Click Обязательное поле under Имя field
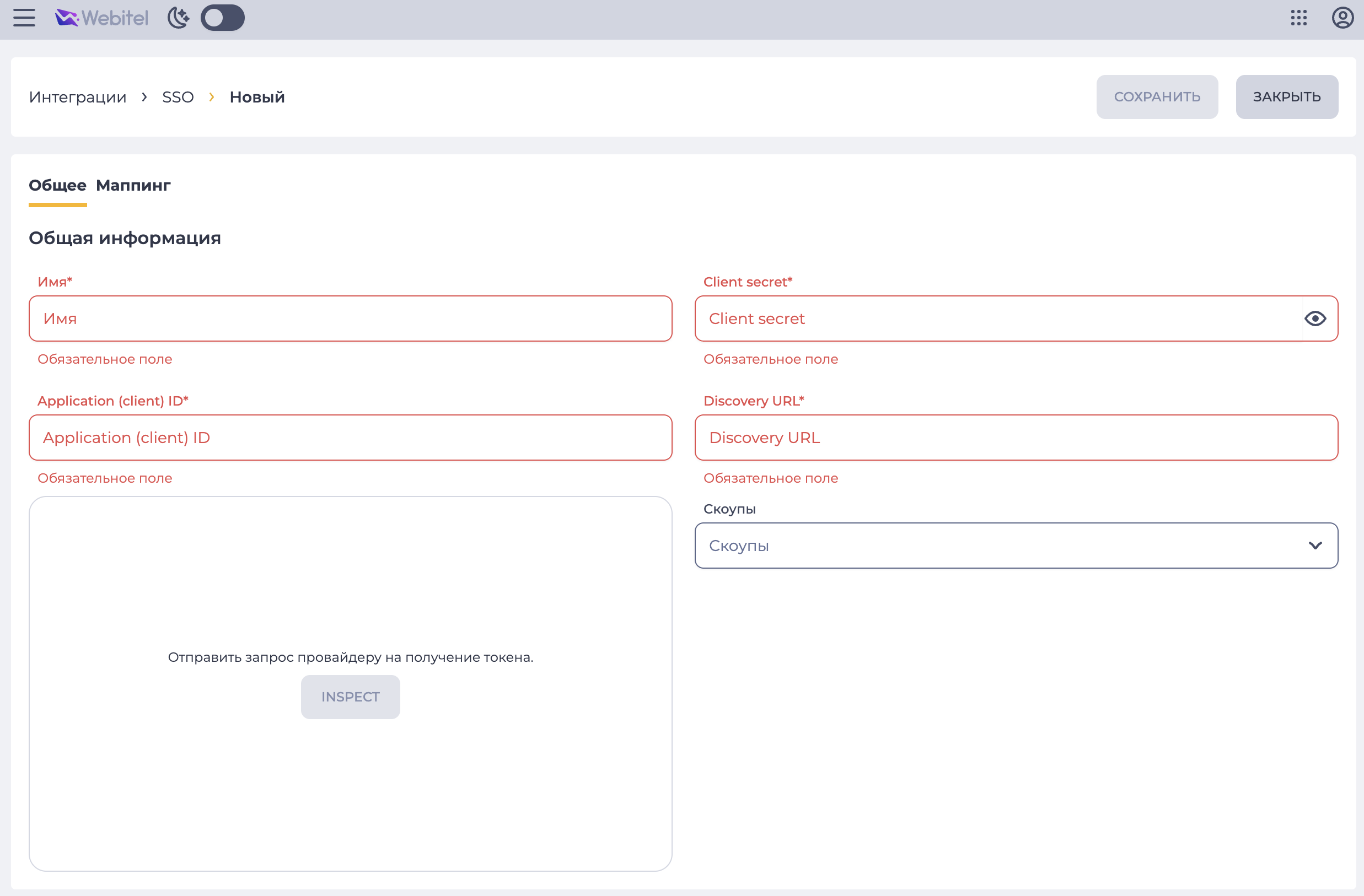The image size is (1364, 896). (x=104, y=359)
